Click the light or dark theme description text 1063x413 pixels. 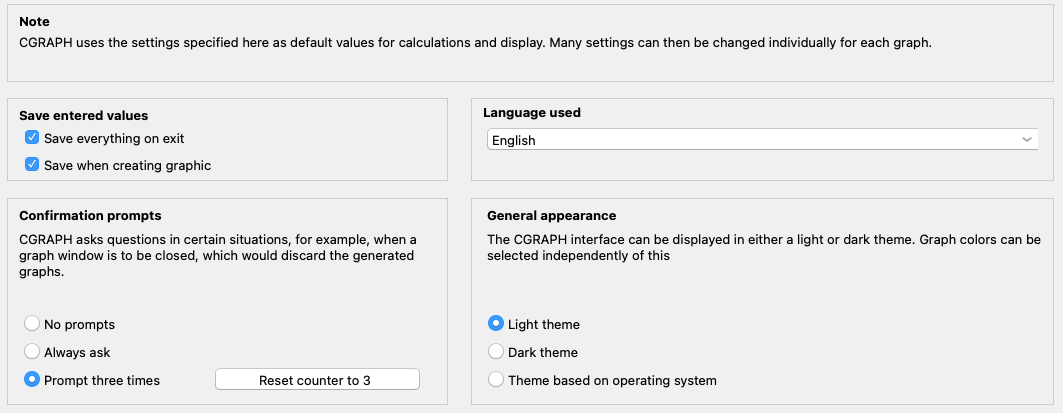pos(763,247)
